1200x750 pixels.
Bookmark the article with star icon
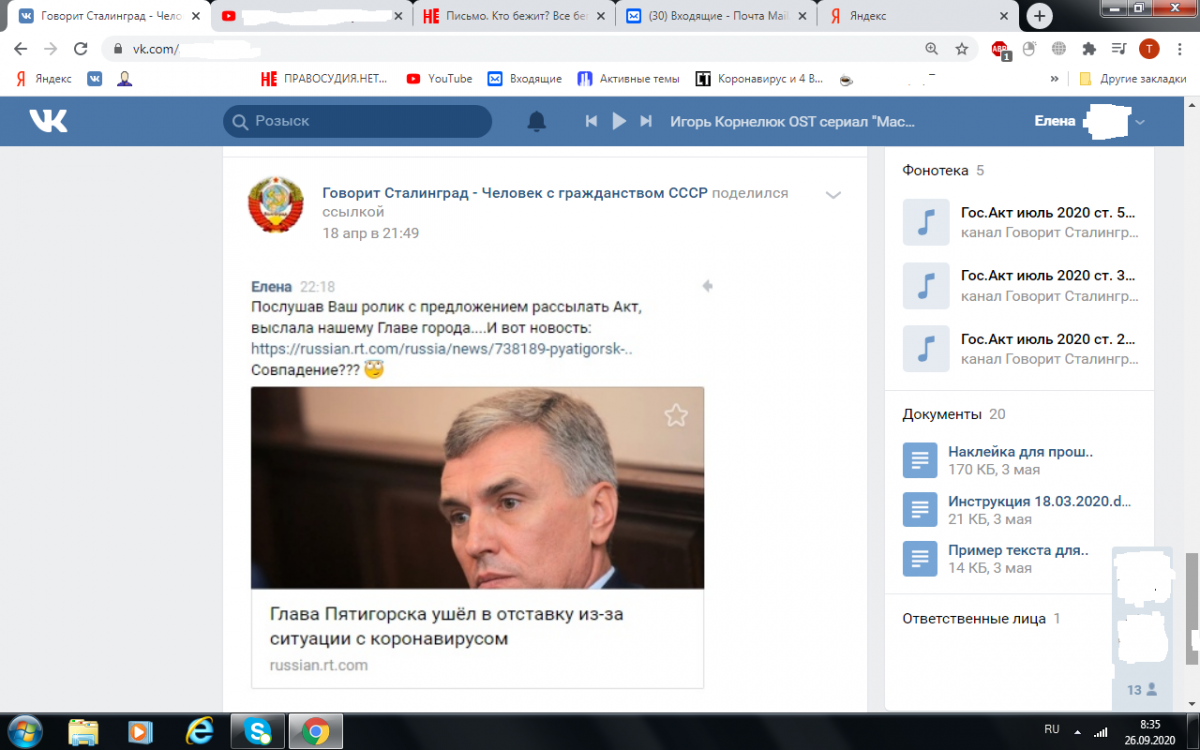pyautogui.click(x=676, y=415)
